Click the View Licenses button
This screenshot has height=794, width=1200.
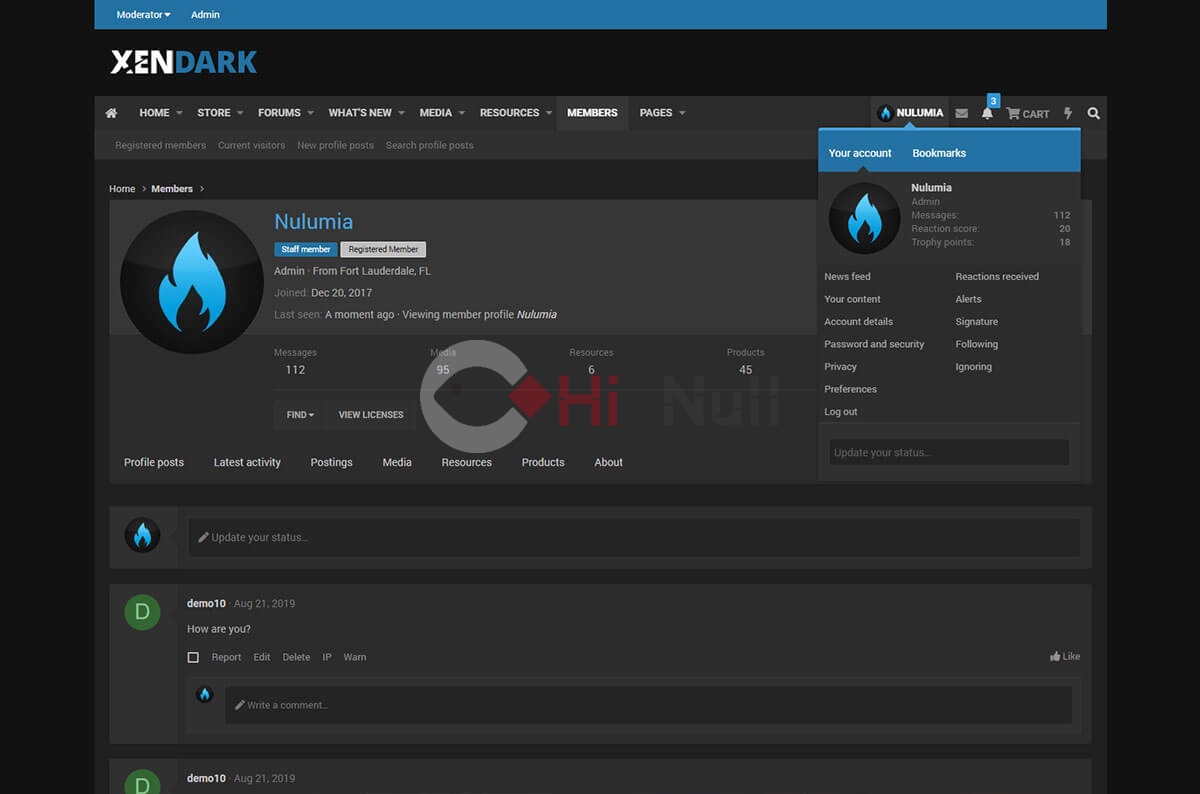tap(371, 415)
